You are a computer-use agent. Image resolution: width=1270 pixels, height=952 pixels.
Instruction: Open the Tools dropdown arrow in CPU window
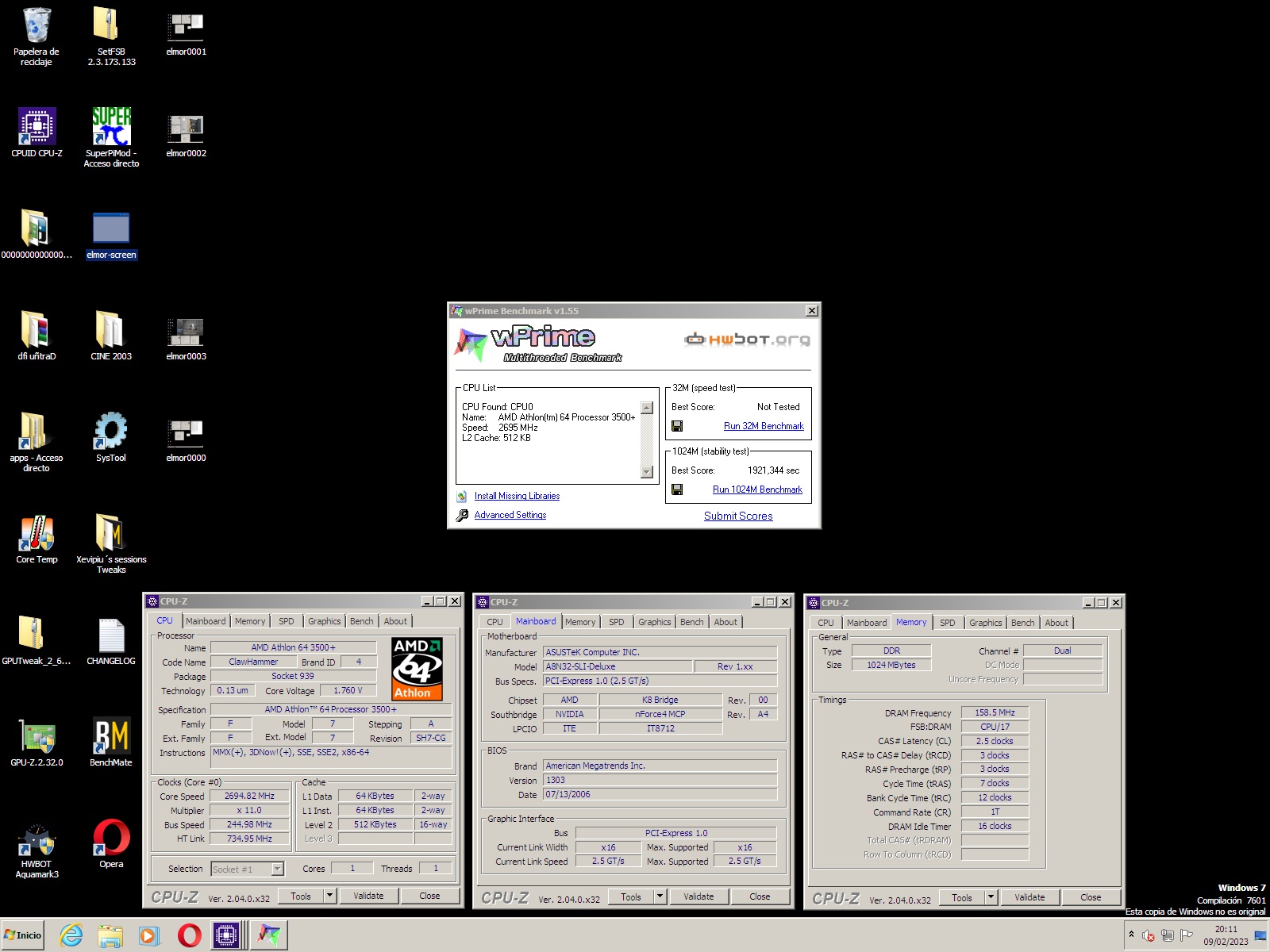pos(329,896)
